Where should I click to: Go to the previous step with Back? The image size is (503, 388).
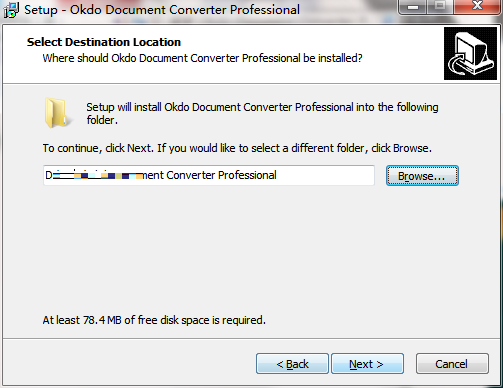(x=292, y=364)
